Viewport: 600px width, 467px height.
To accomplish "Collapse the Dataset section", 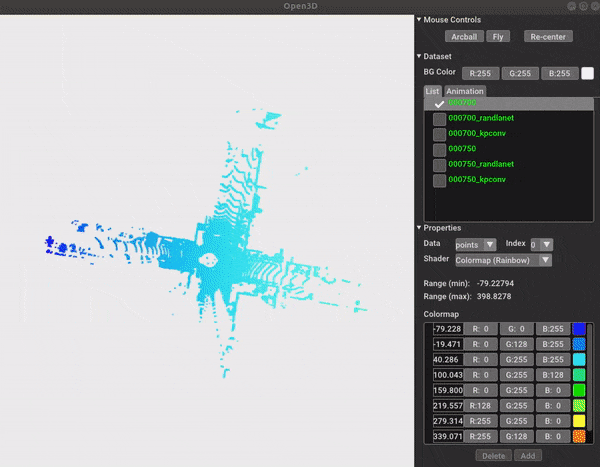I will click(419, 56).
